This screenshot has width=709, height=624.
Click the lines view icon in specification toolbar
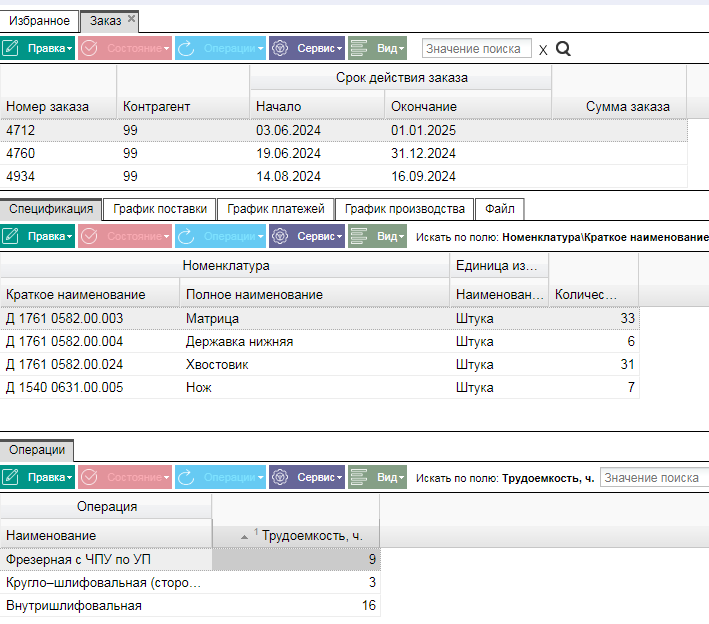359,236
